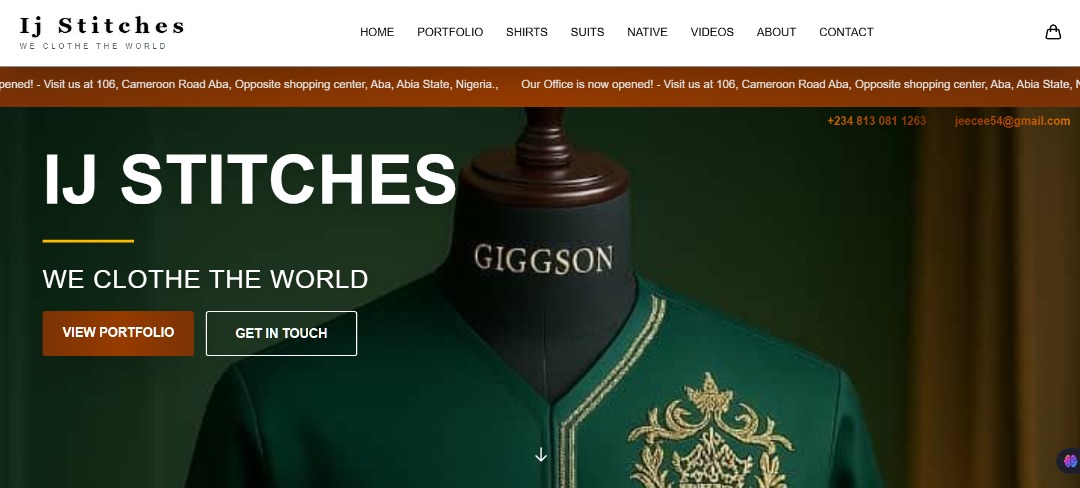The height and width of the screenshot is (488, 1080).
Task: Navigate to the NATIVE section
Action: (647, 32)
